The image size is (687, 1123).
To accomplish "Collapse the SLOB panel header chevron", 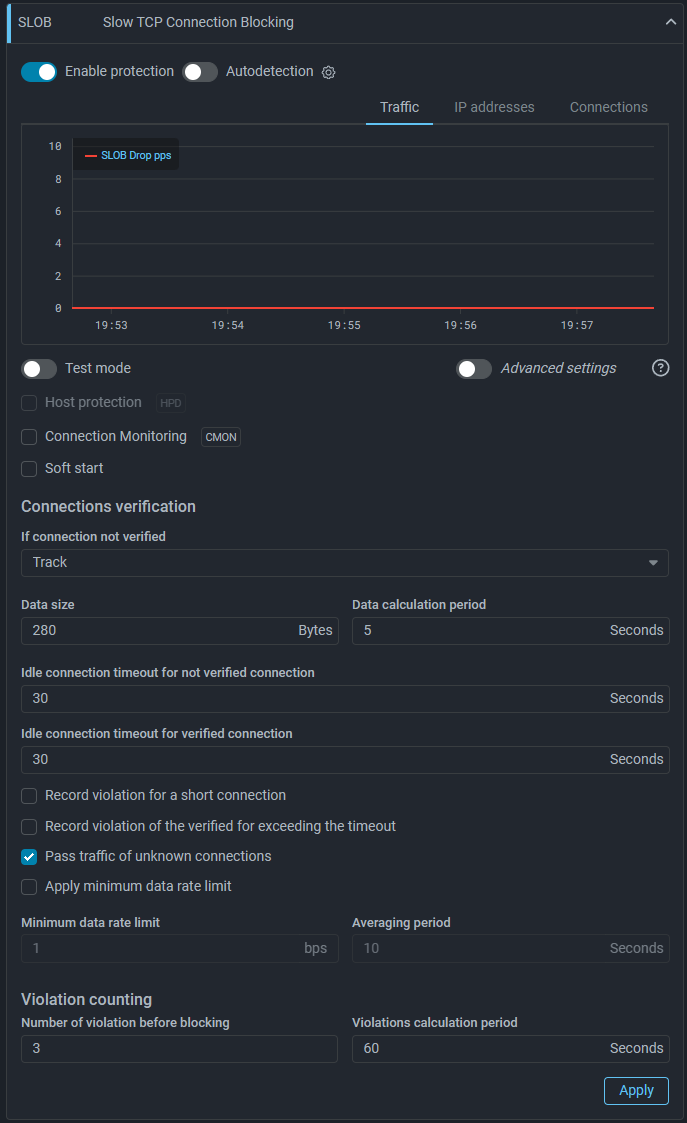I will pyautogui.click(x=671, y=22).
